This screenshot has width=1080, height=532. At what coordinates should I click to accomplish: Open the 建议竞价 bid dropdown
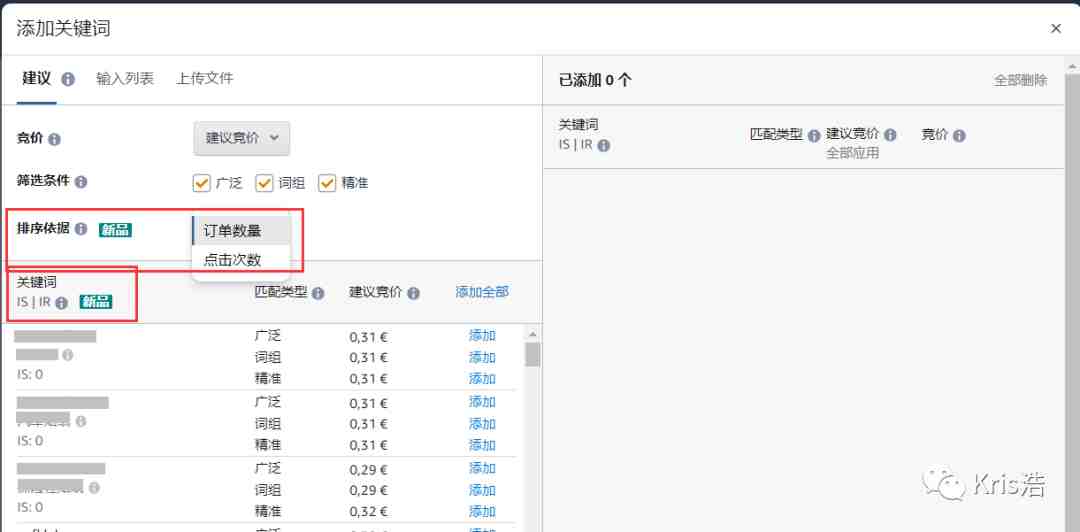[x=242, y=139]
